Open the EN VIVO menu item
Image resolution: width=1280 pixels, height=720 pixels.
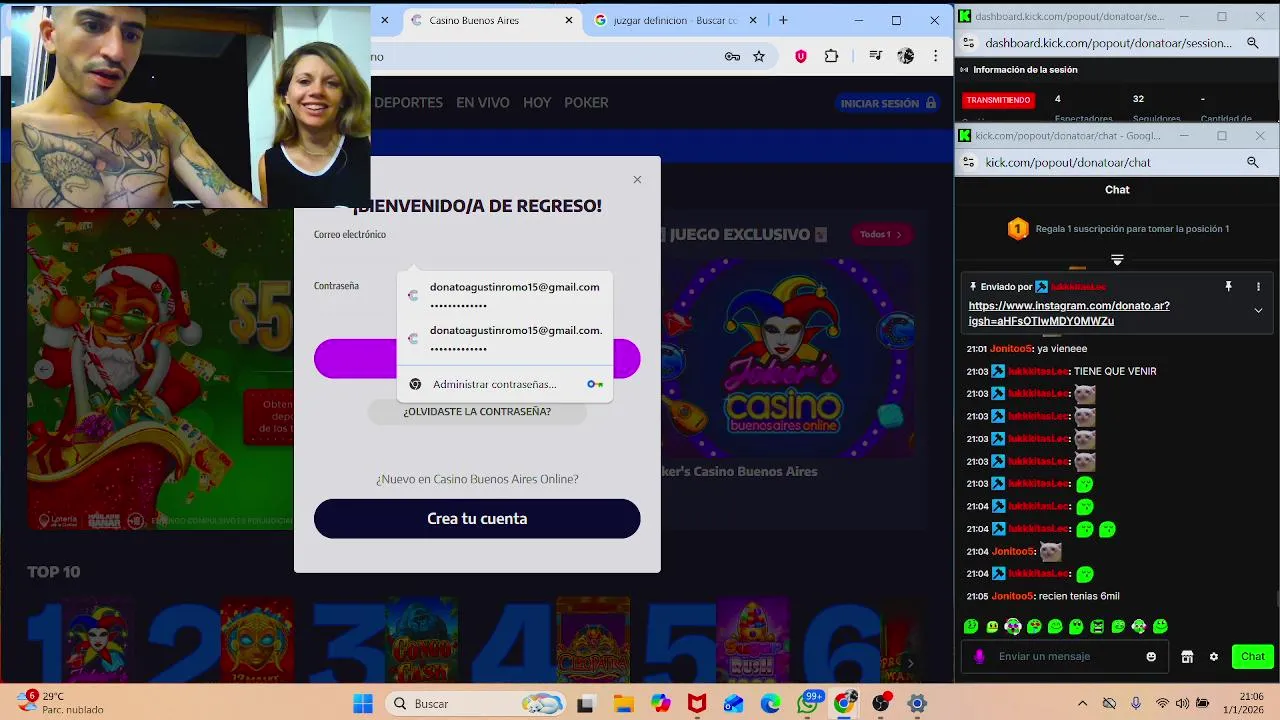pos(483,103)
